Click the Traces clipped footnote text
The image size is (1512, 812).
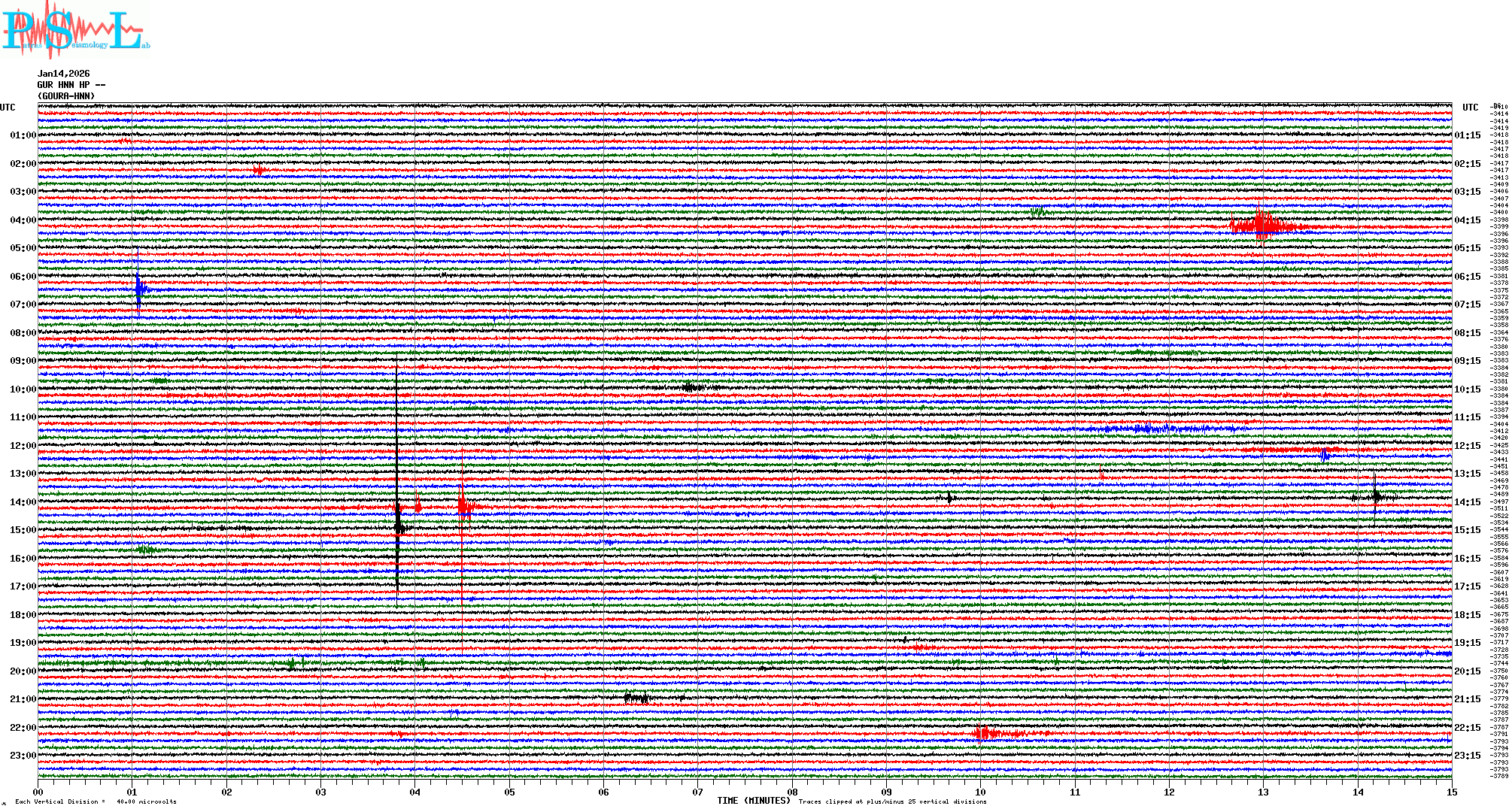[x=892, y=801]
